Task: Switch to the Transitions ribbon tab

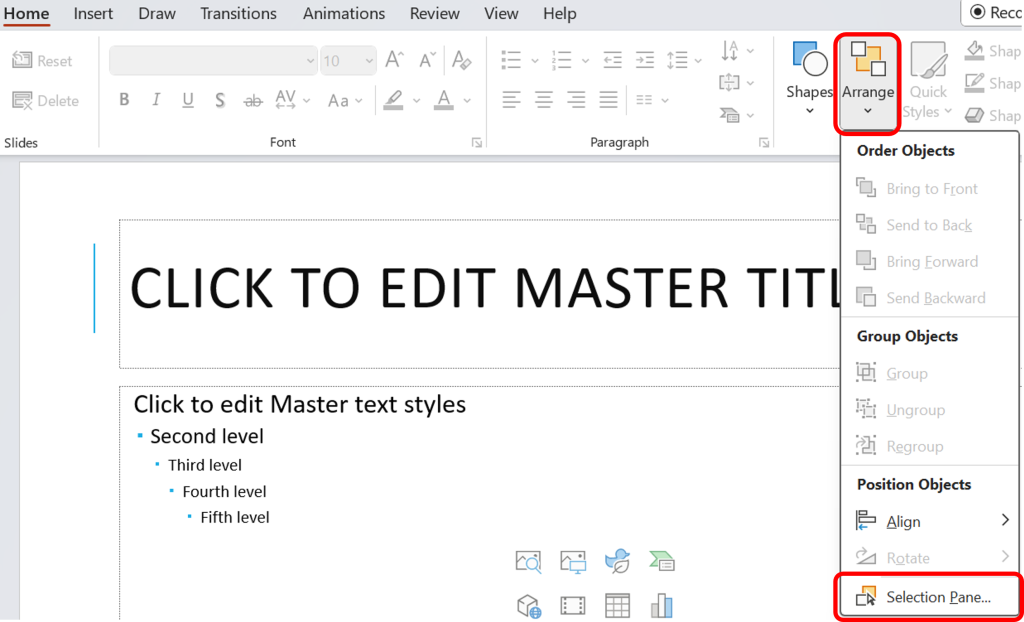Action: pyautogui.click(x=238, y=13)
